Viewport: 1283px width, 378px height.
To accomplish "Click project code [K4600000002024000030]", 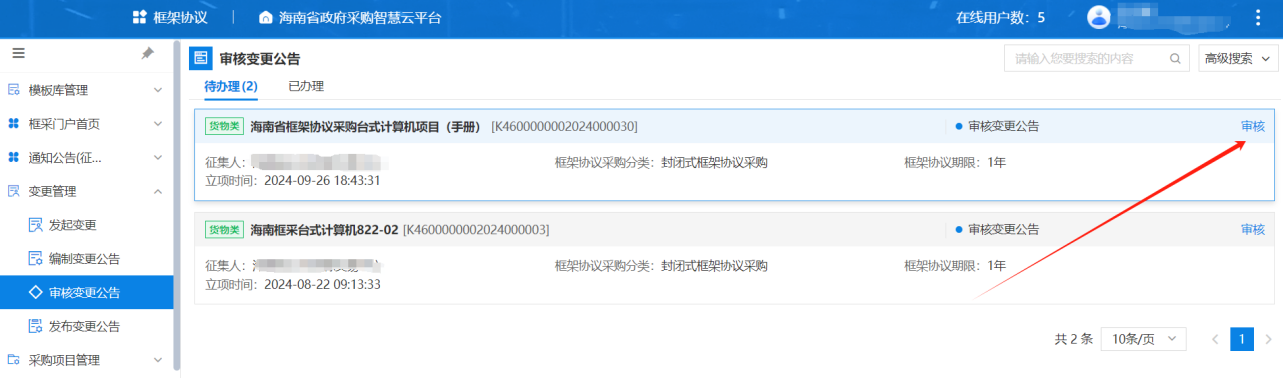I will tap(564, 126).
